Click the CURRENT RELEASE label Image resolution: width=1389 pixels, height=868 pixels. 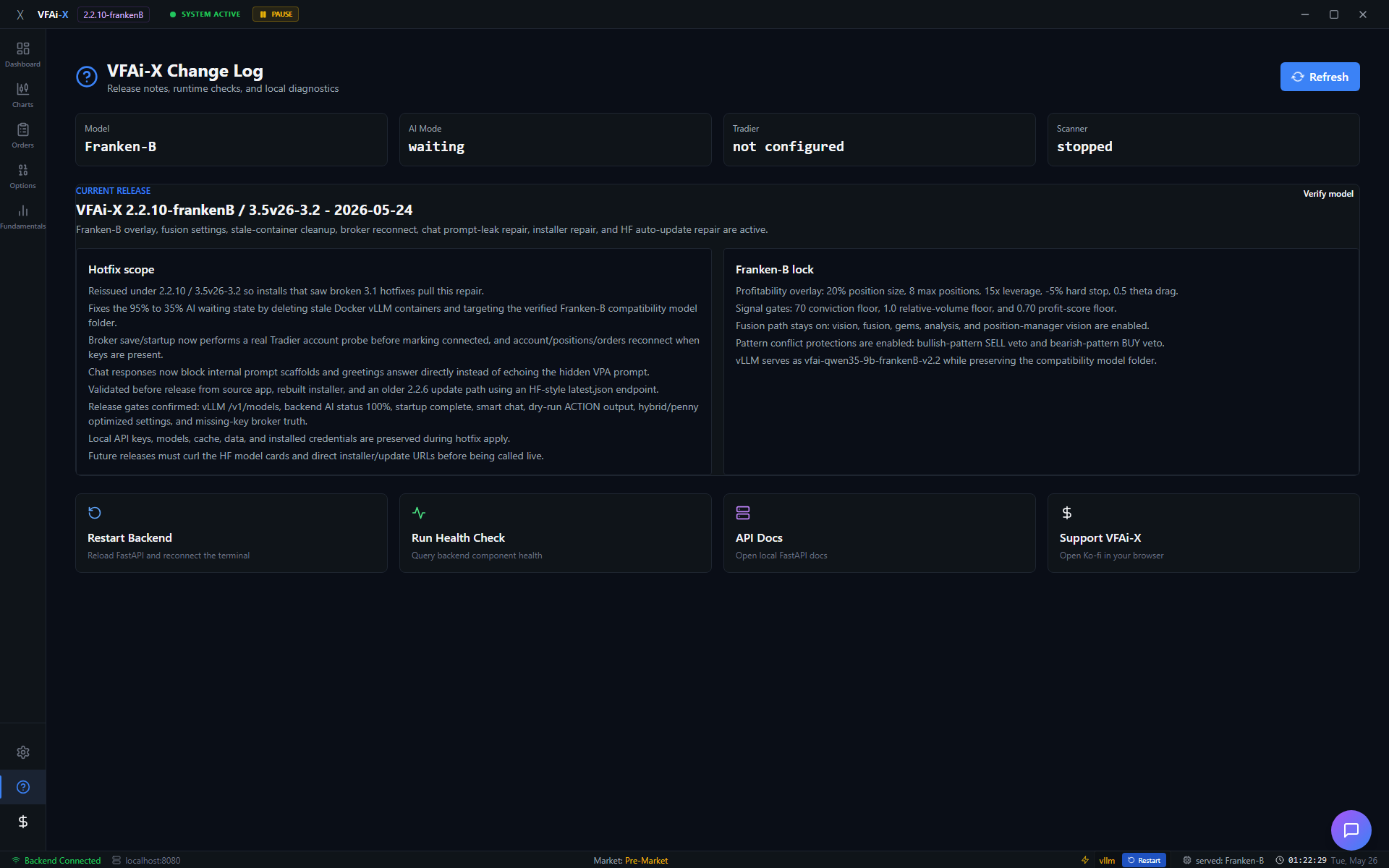click(x=113, y=191)
